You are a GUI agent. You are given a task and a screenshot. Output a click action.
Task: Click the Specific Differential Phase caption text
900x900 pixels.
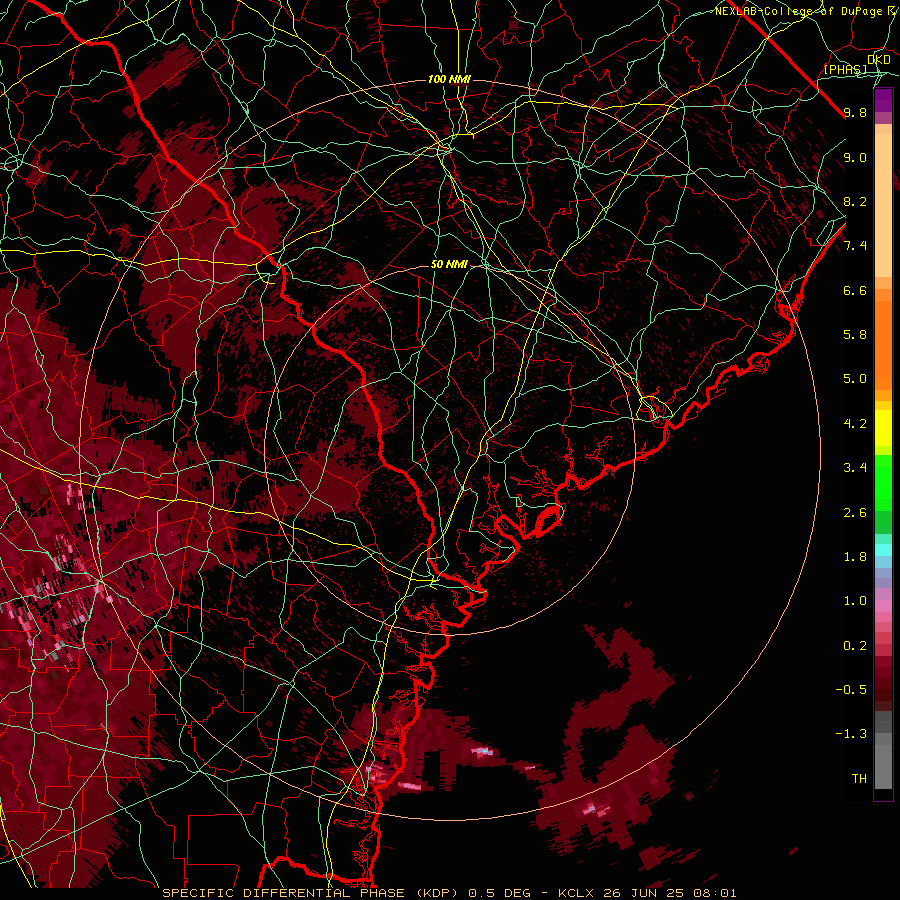tap(449, 893)
